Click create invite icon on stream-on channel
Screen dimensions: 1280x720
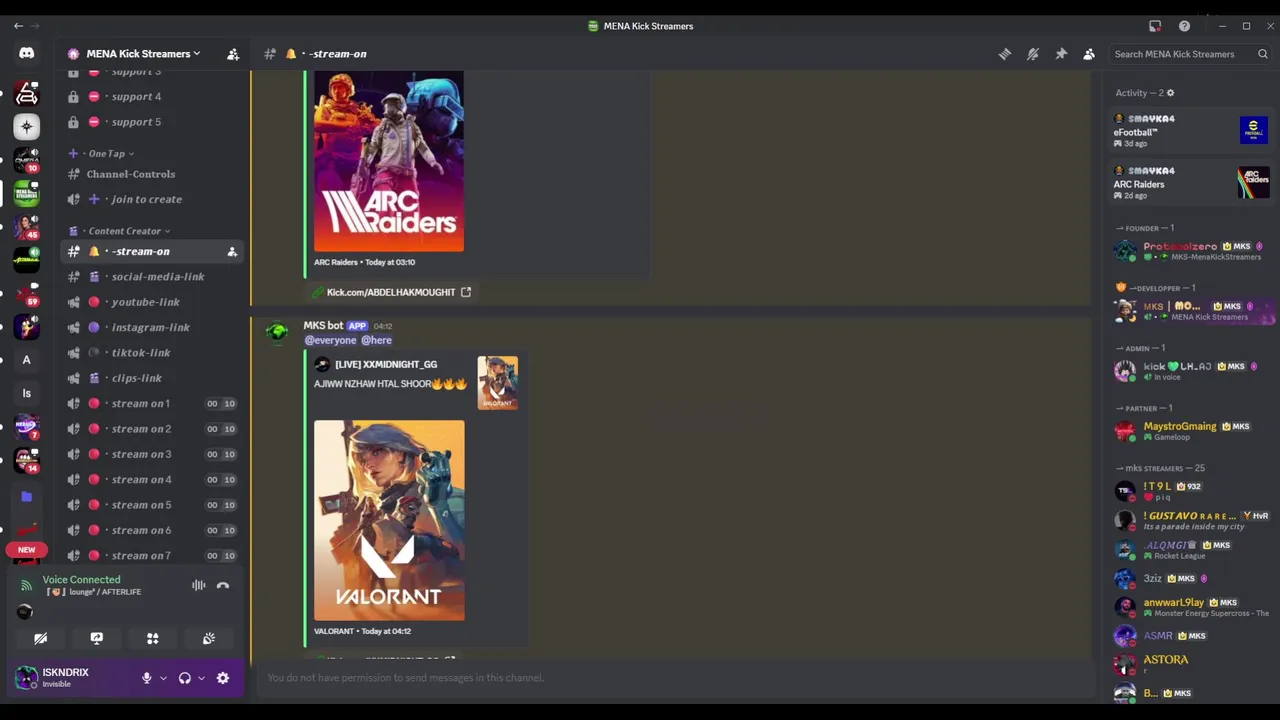(232, 252)
